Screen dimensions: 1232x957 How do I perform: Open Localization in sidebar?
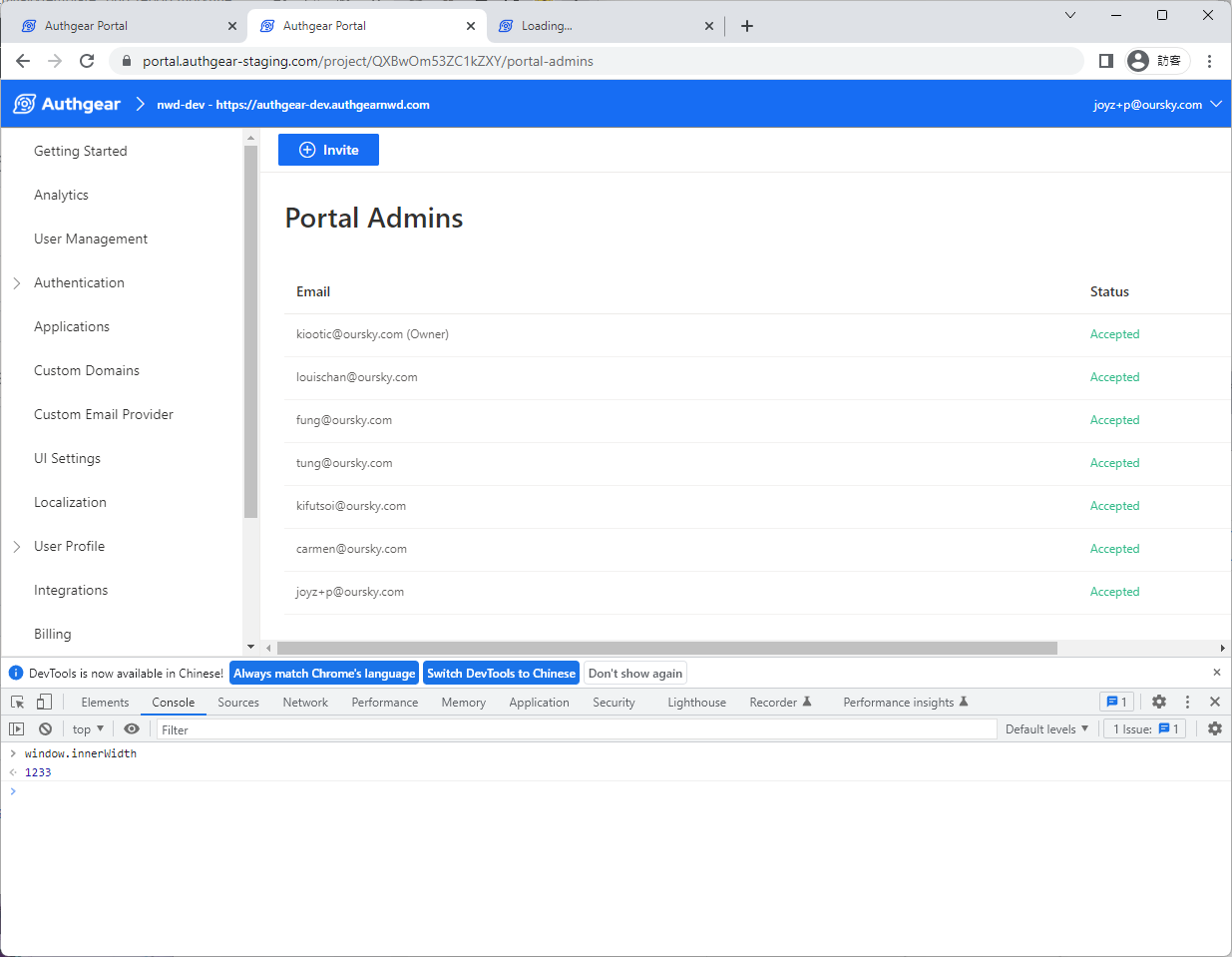point(70,502)
